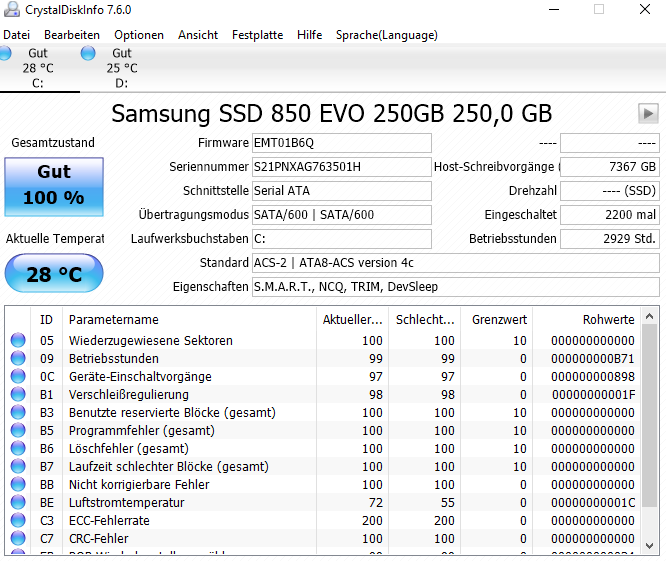Click the 28 °C temperature button

coord(54,274)
